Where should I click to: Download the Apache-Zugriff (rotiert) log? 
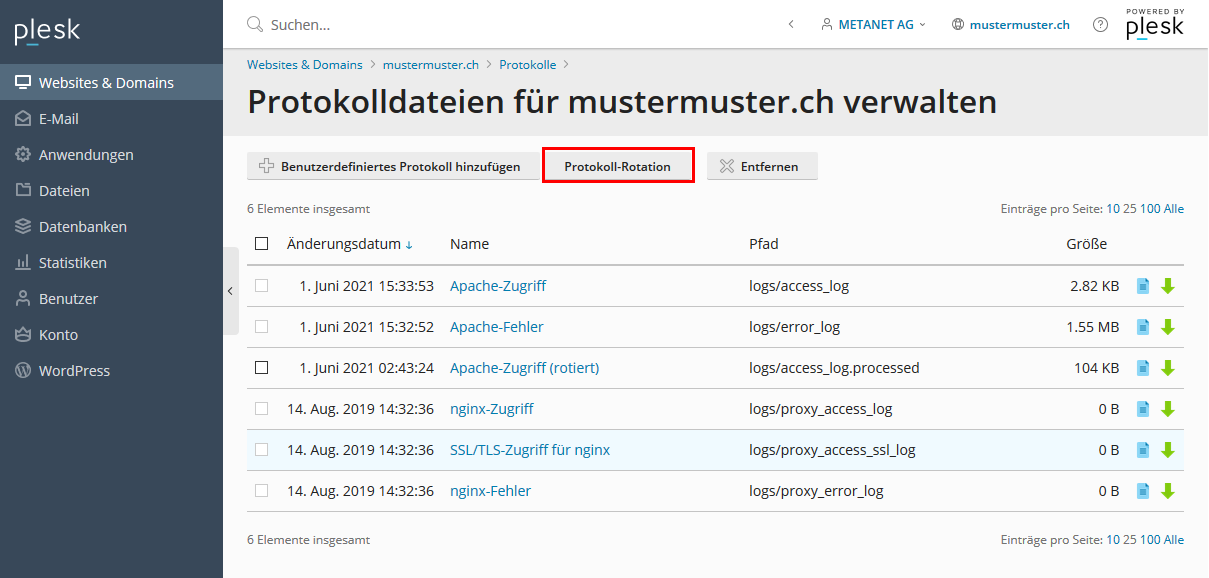[x=1167, y=368]
